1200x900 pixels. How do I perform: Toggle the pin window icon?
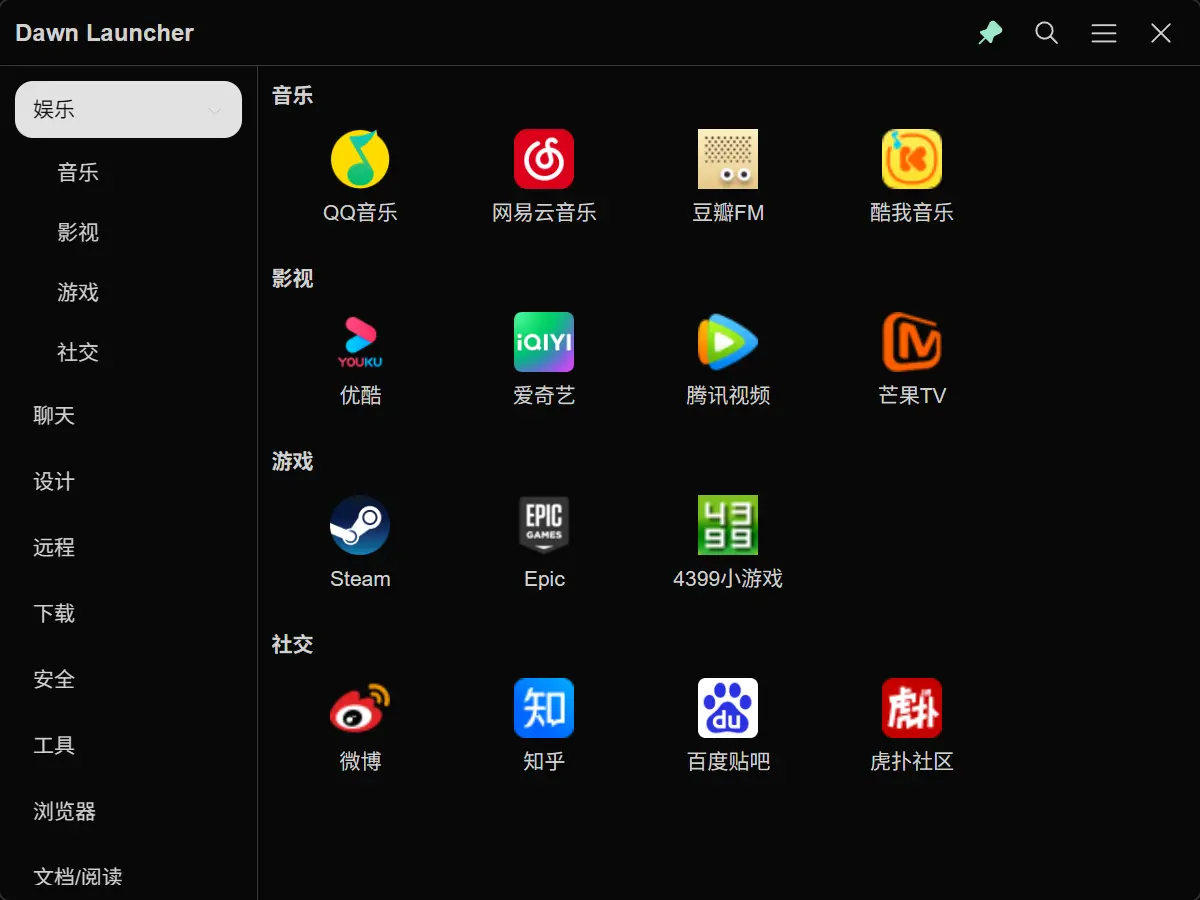point(990,33)
